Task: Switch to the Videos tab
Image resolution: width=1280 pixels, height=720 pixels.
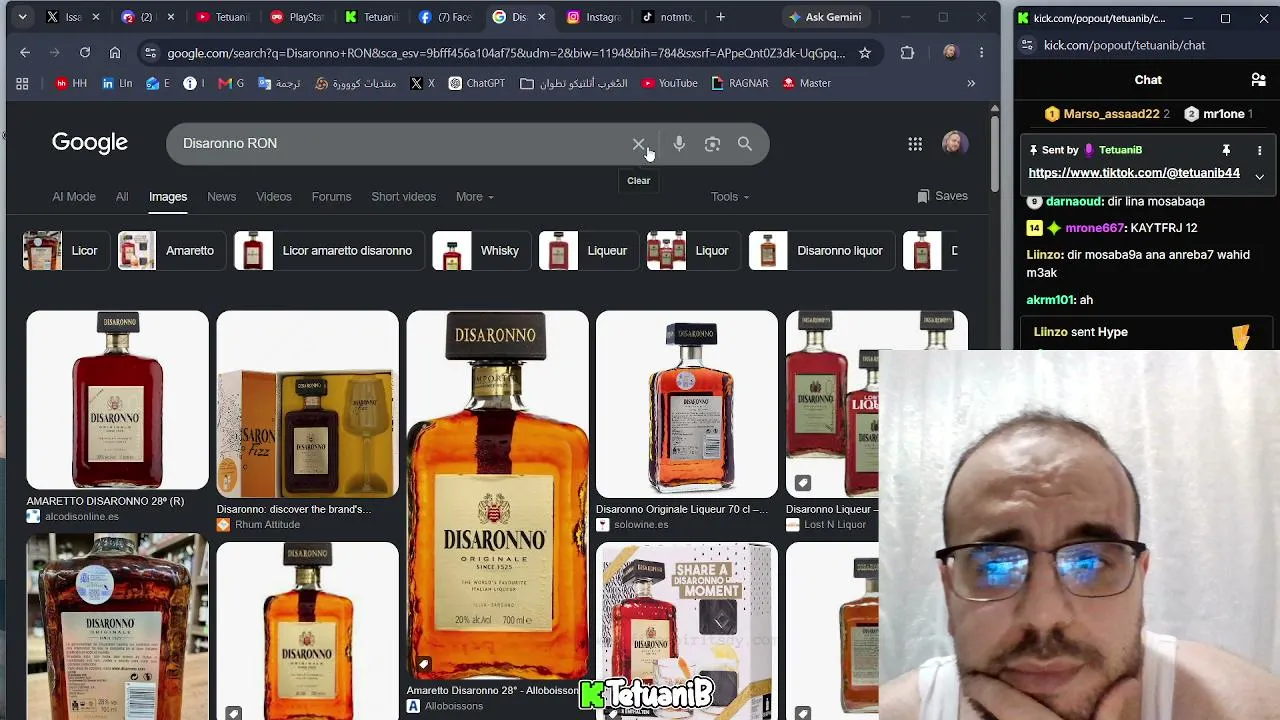Action: pos(273,197)
